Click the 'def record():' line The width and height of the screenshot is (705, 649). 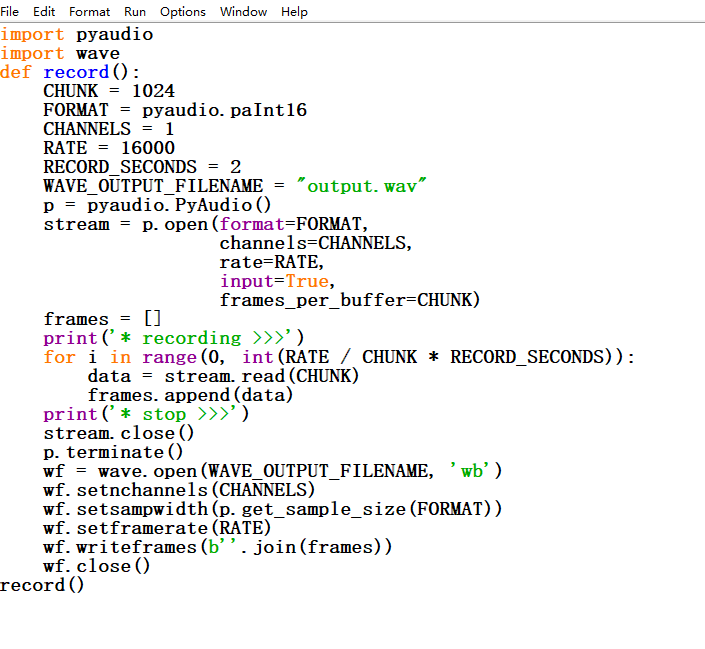click(70, 72)
